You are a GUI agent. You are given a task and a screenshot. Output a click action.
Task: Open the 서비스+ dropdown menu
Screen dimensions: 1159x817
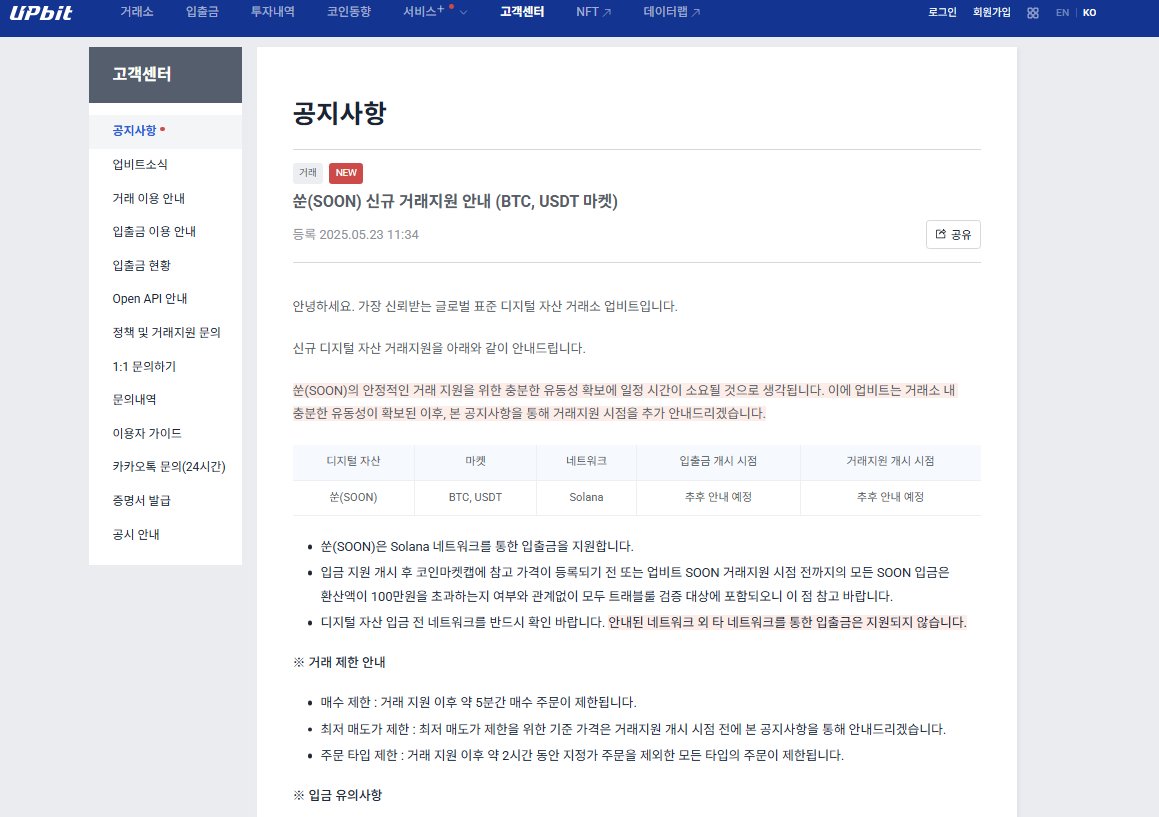(x=435, y=12)
